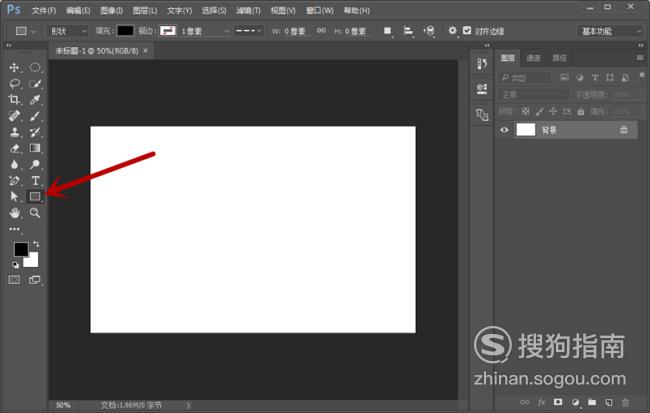
Task: Toggle the 对齐边缘 checkbox
Action: pos(467,30)
